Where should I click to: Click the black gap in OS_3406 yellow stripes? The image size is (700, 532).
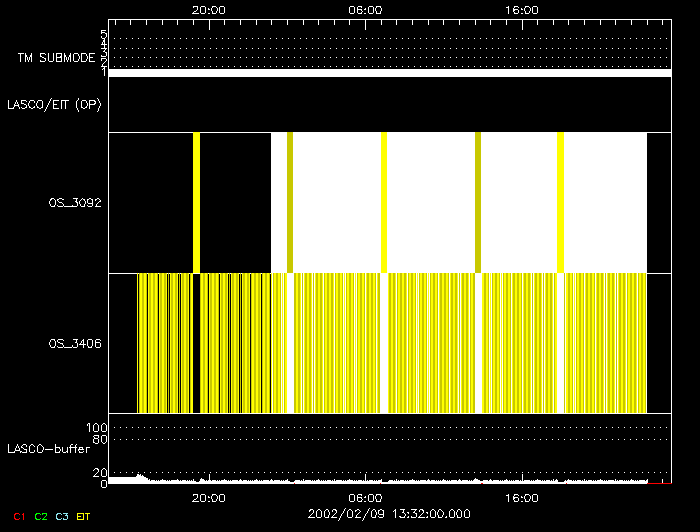point(196,343)
